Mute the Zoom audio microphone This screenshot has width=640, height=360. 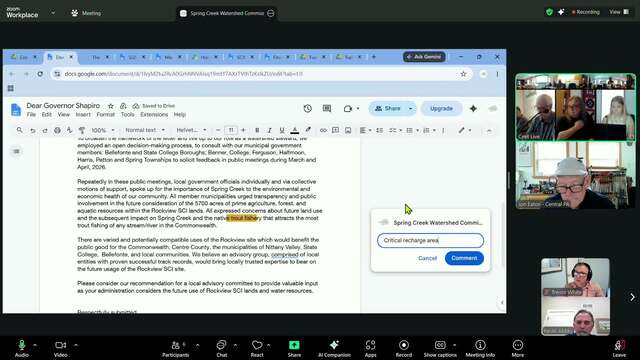22,348
